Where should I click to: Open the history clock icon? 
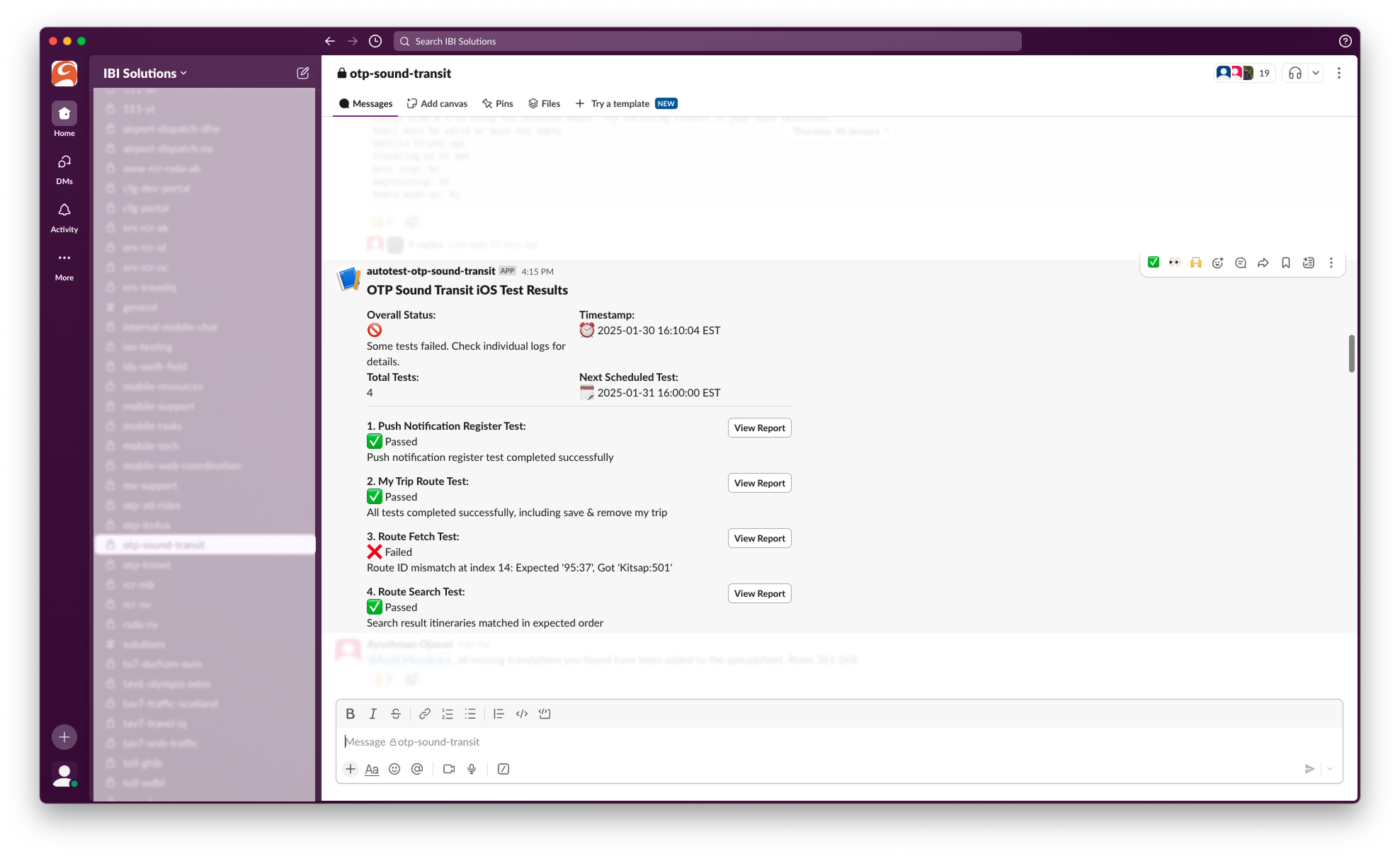click(375, 41)
